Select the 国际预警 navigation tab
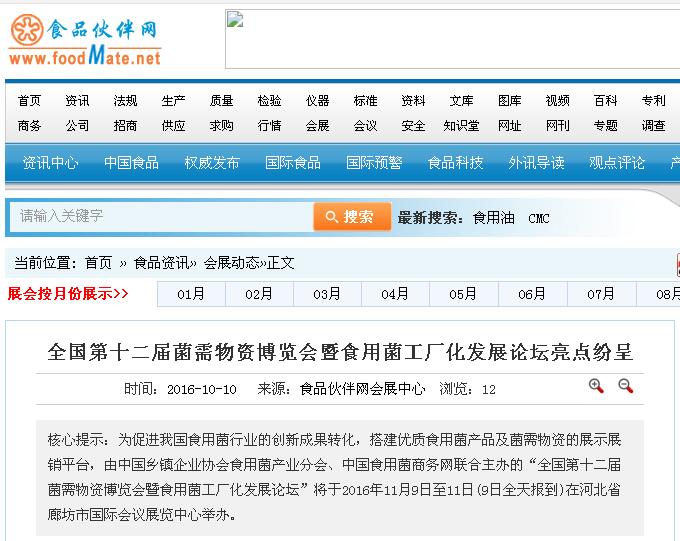 click(374, 163)
